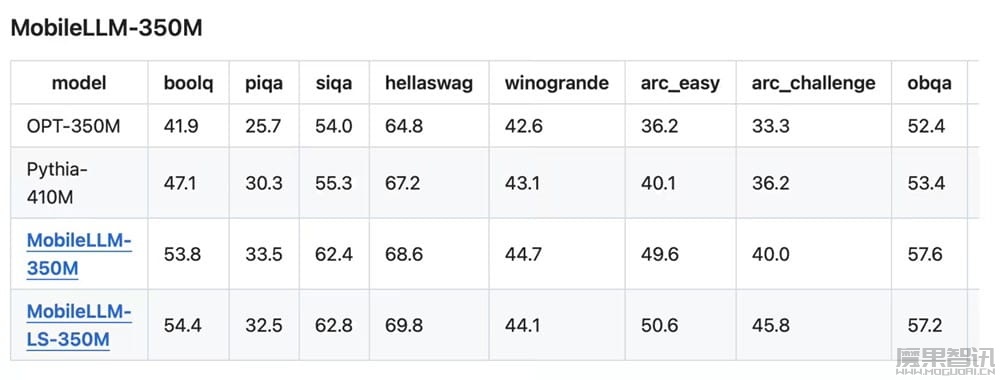Click the 45.8 arc_challenge cell
This screenshot has width=1000, height=380.
[770, 325]
